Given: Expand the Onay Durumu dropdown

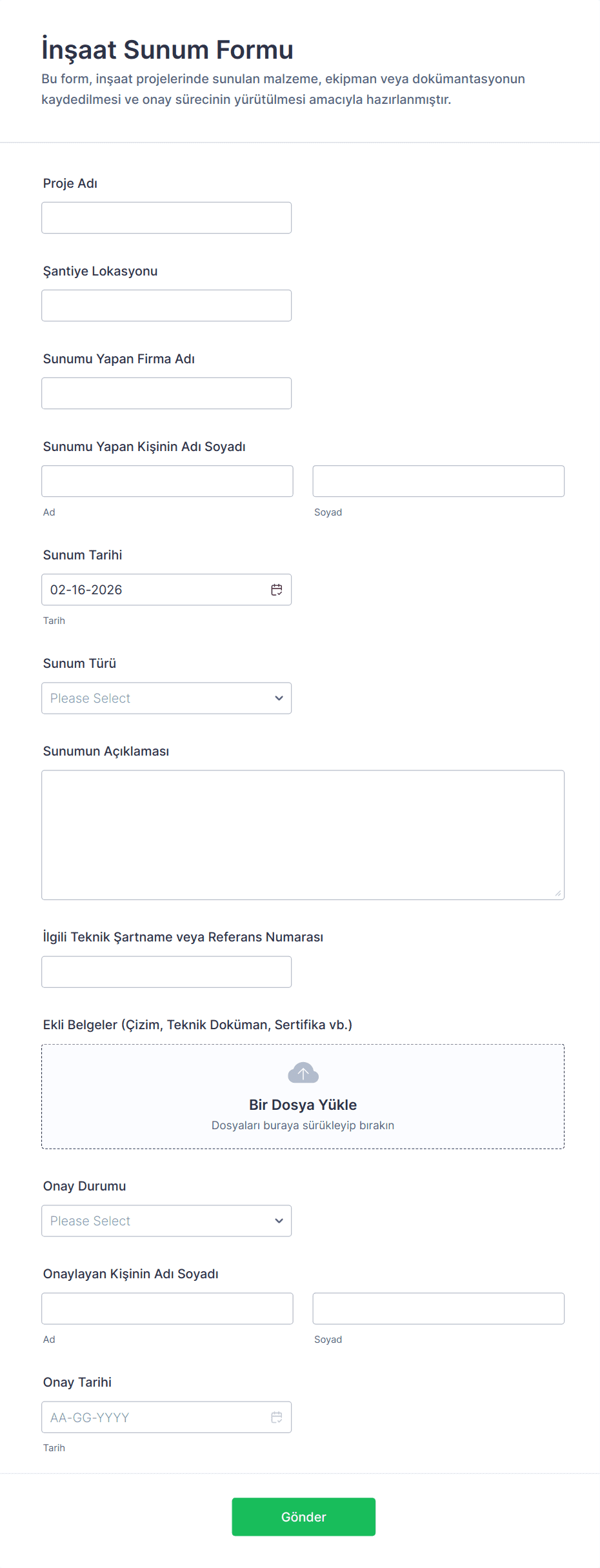Looking at the screenshot, I should click(166, 1221).
